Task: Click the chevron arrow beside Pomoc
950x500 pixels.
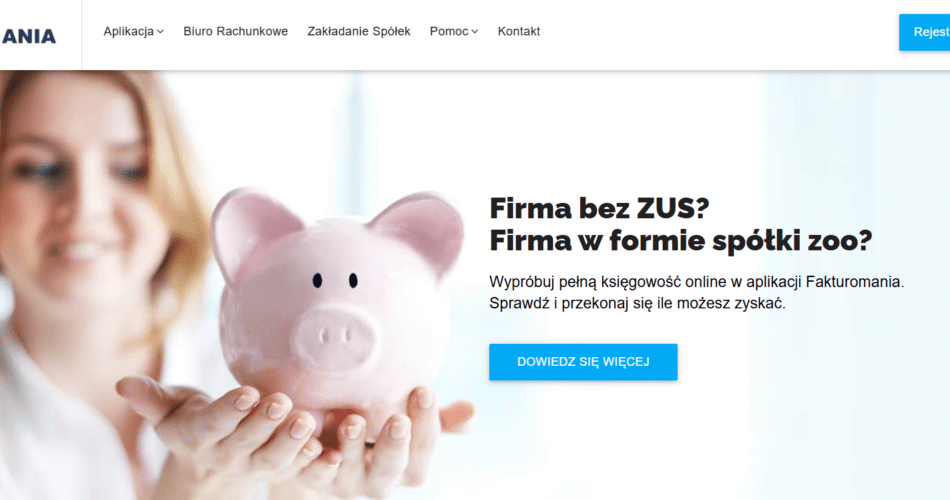Action: [475, 32]
